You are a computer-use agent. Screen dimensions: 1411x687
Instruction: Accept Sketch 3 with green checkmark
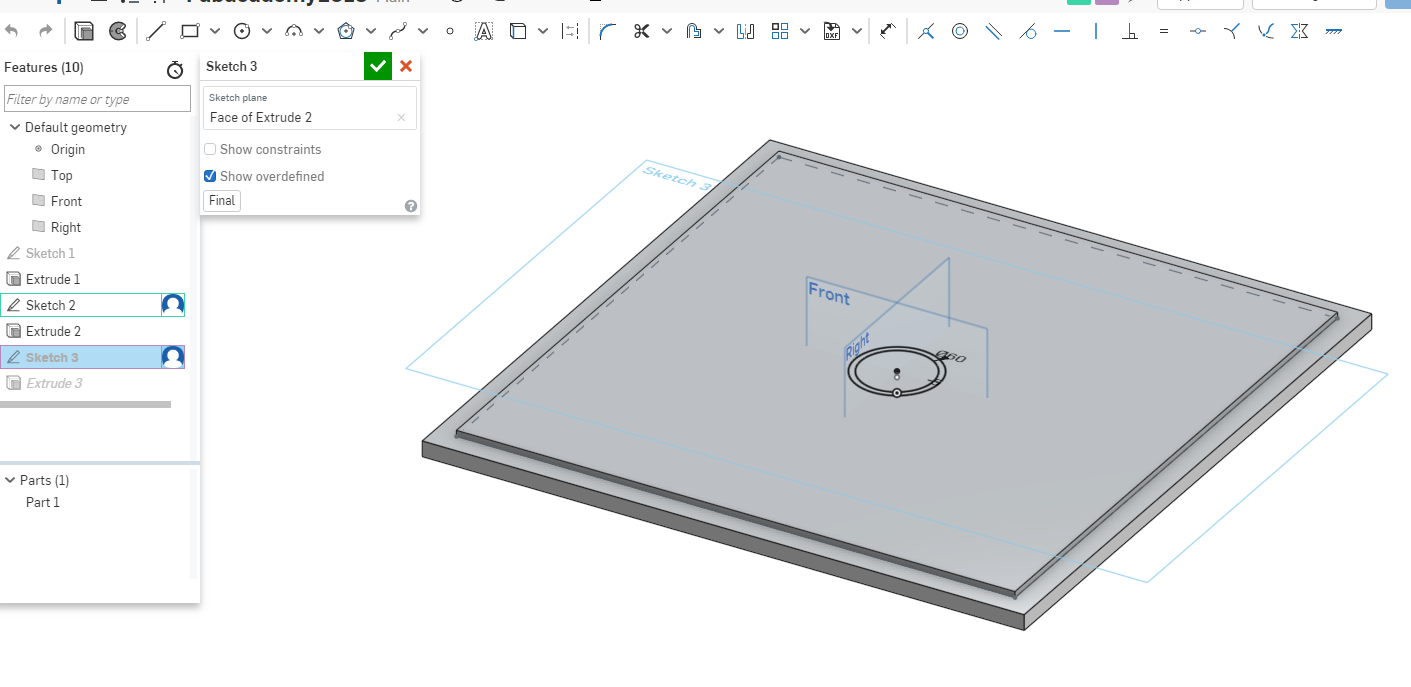pos(378,66)
